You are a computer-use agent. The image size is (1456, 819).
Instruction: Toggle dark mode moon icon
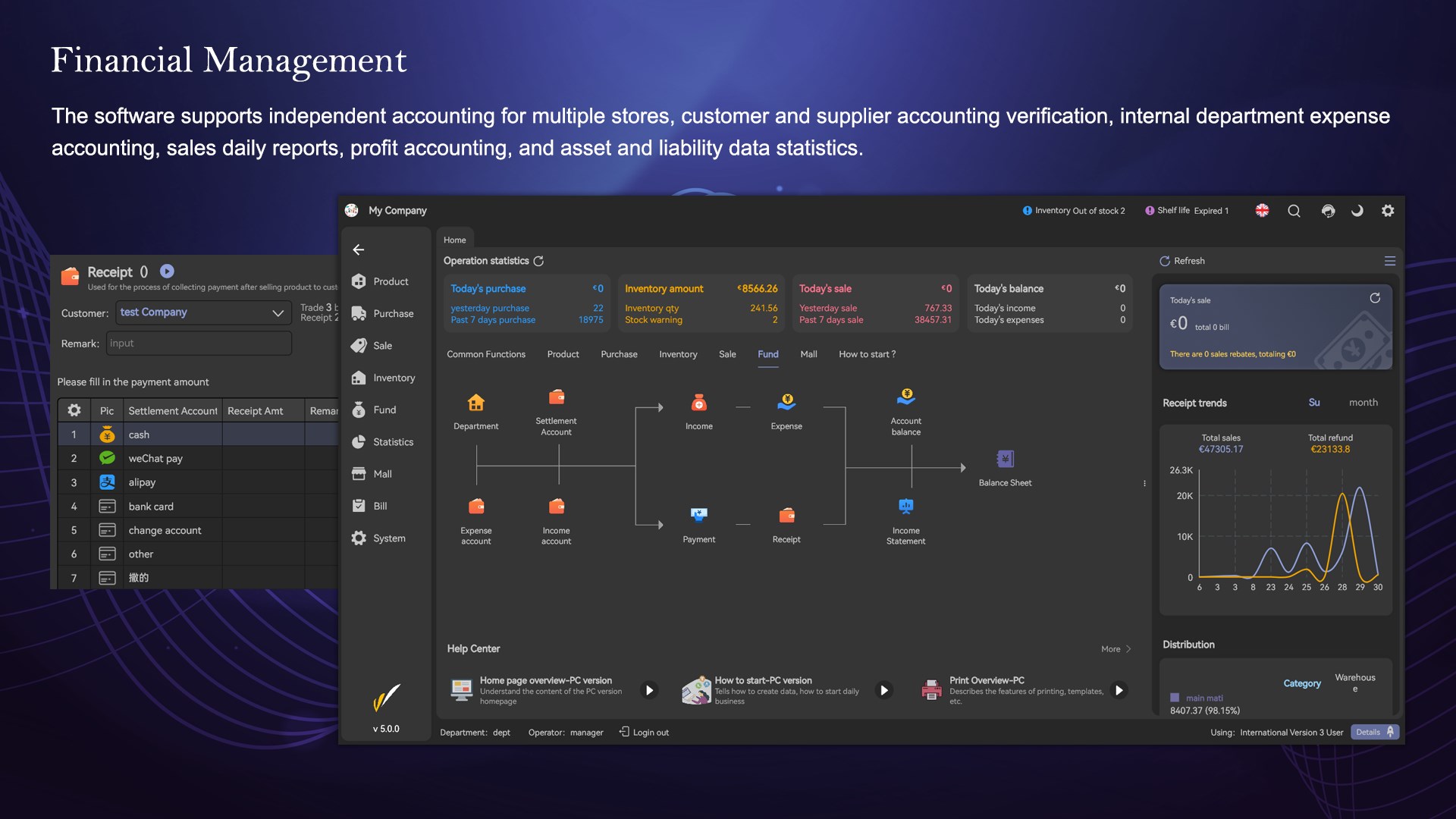coord(1357,211)
